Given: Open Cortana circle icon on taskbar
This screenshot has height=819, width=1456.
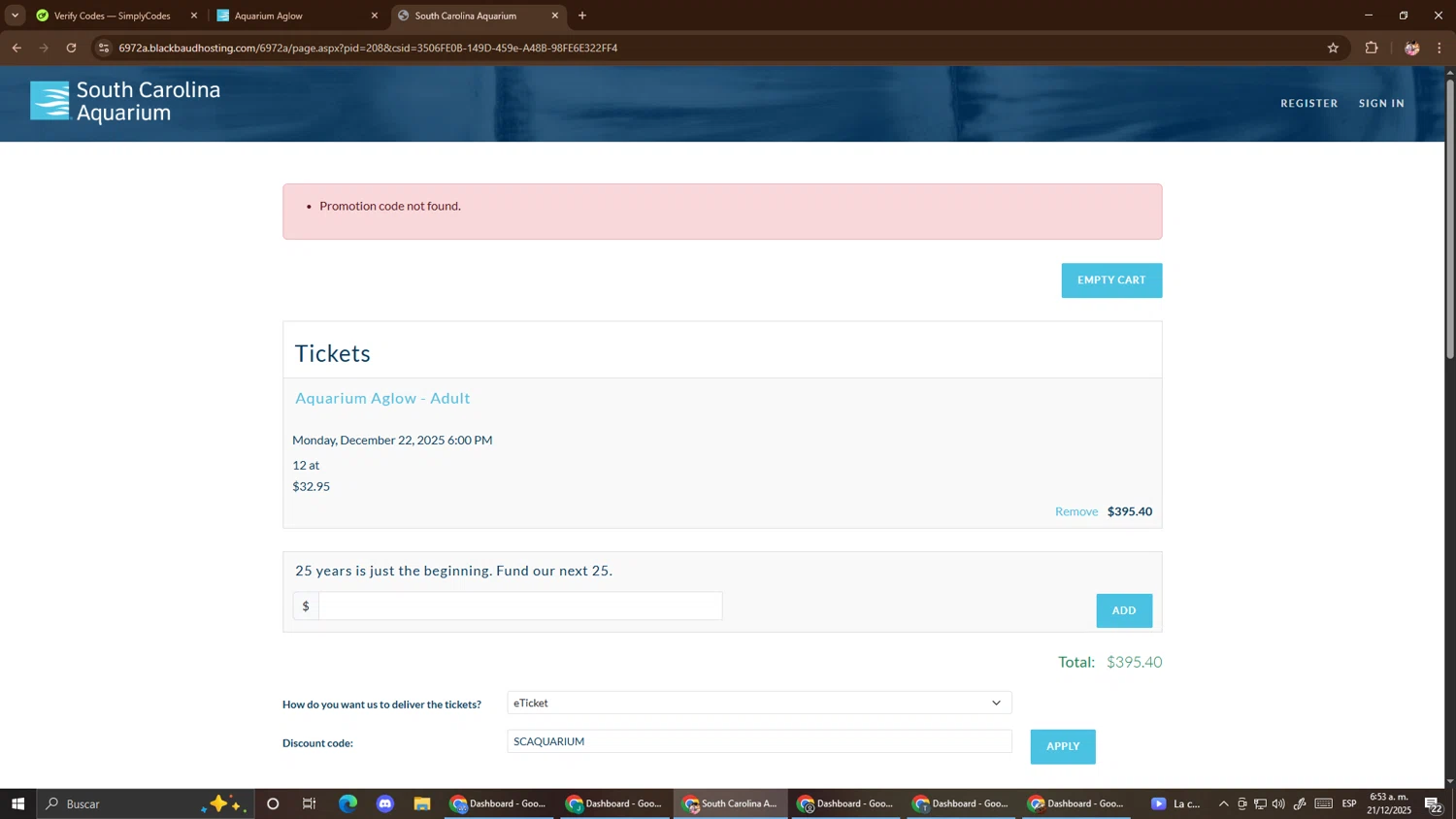Looking at the screenshot, I should click(273, 803).
